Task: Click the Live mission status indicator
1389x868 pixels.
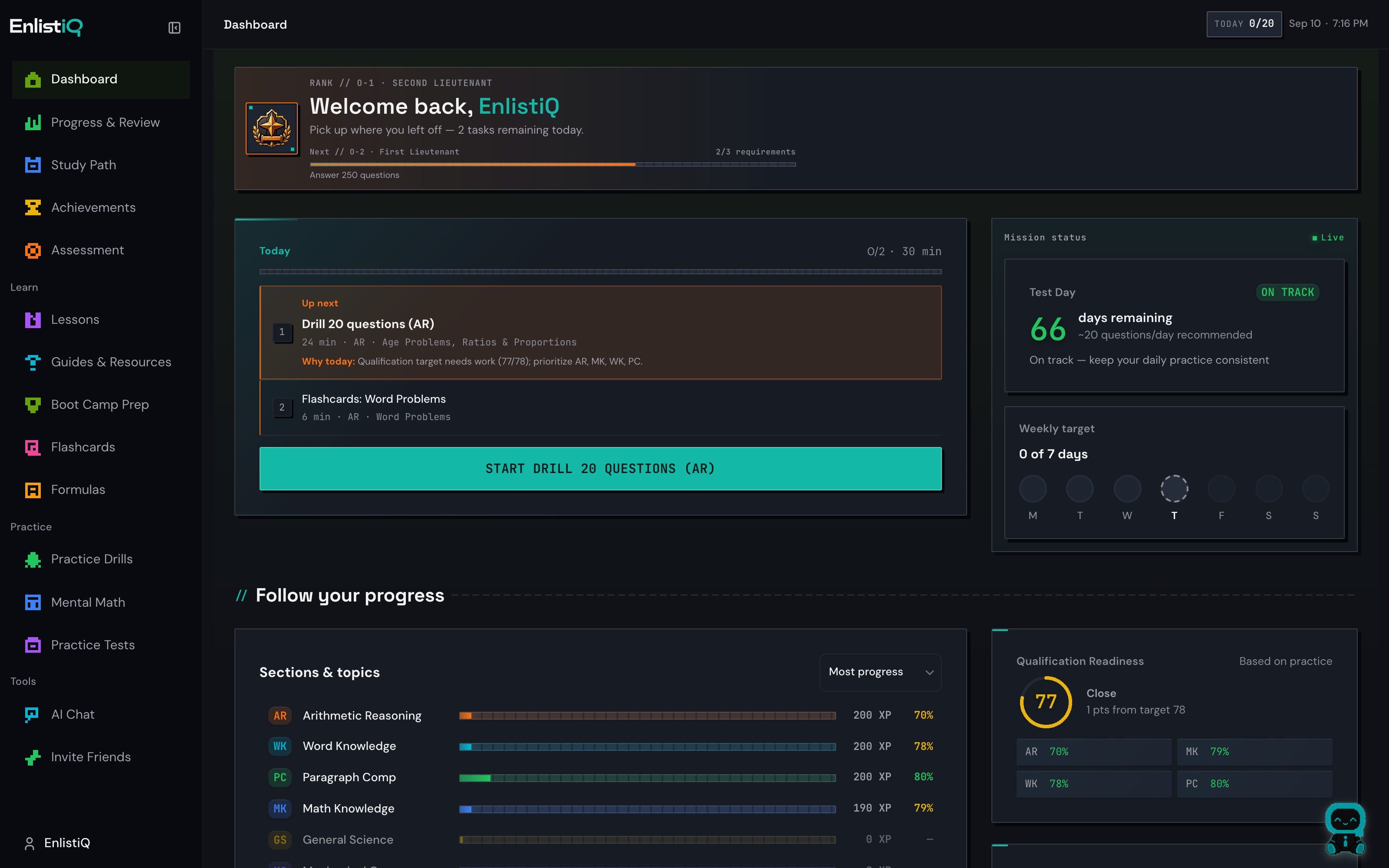Action: point(1328,238)
